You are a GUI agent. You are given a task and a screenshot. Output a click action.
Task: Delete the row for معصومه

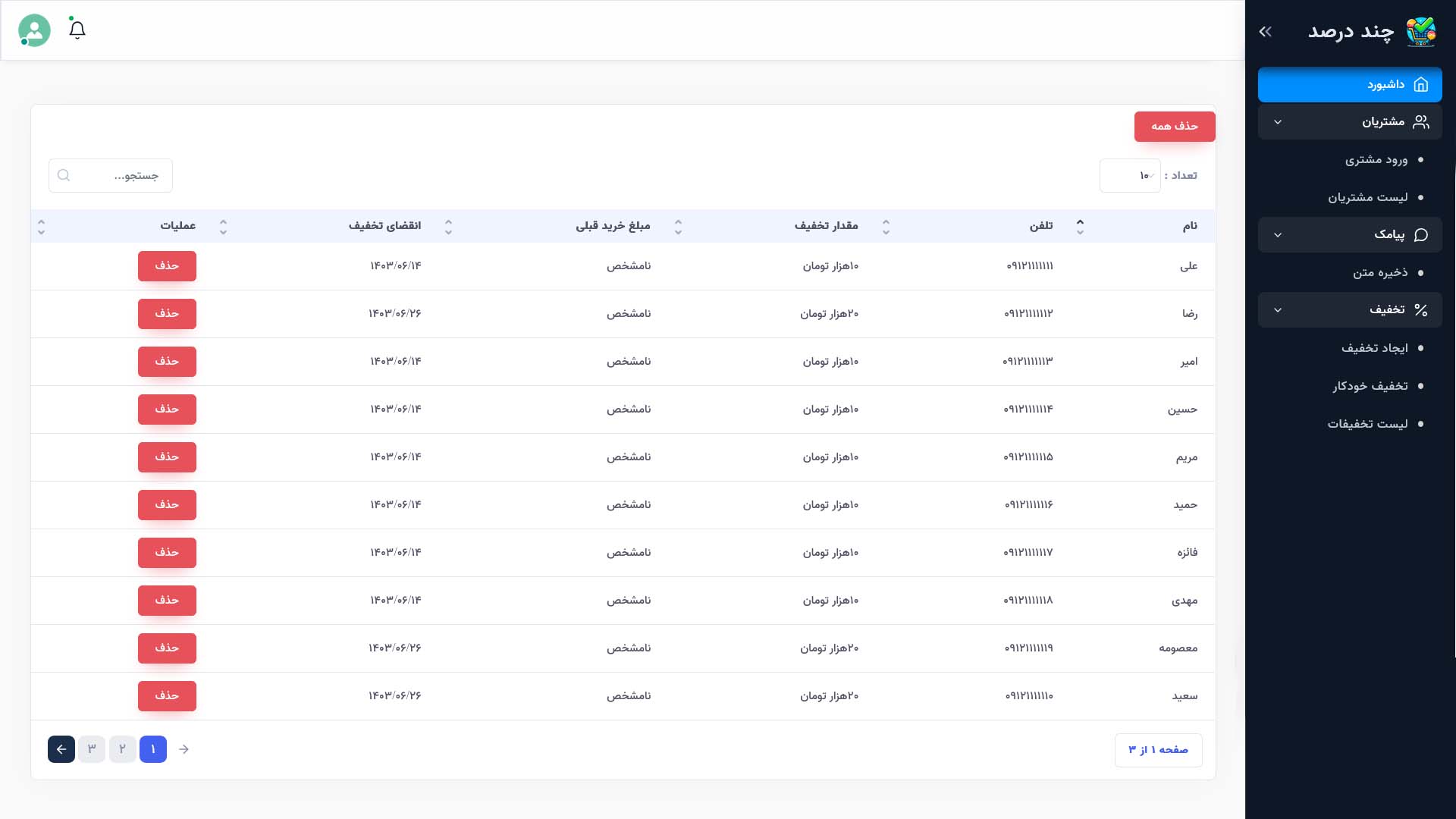pos(167,648)
